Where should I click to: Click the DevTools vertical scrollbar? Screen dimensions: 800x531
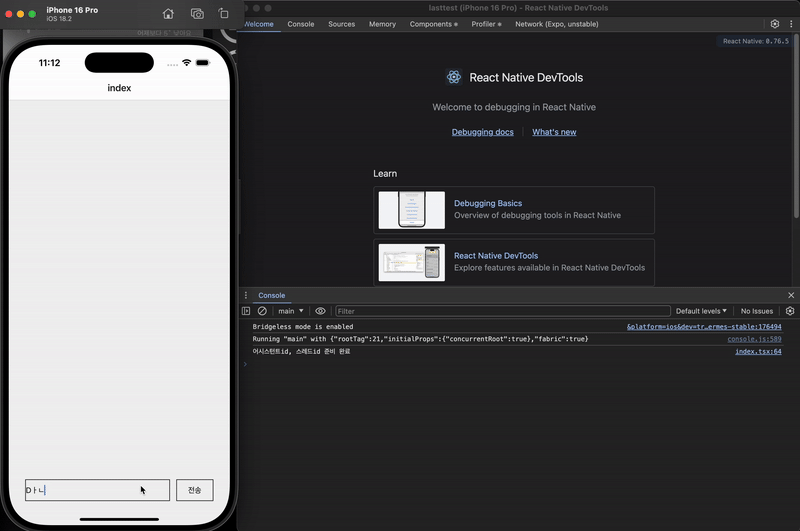[796, 128]
